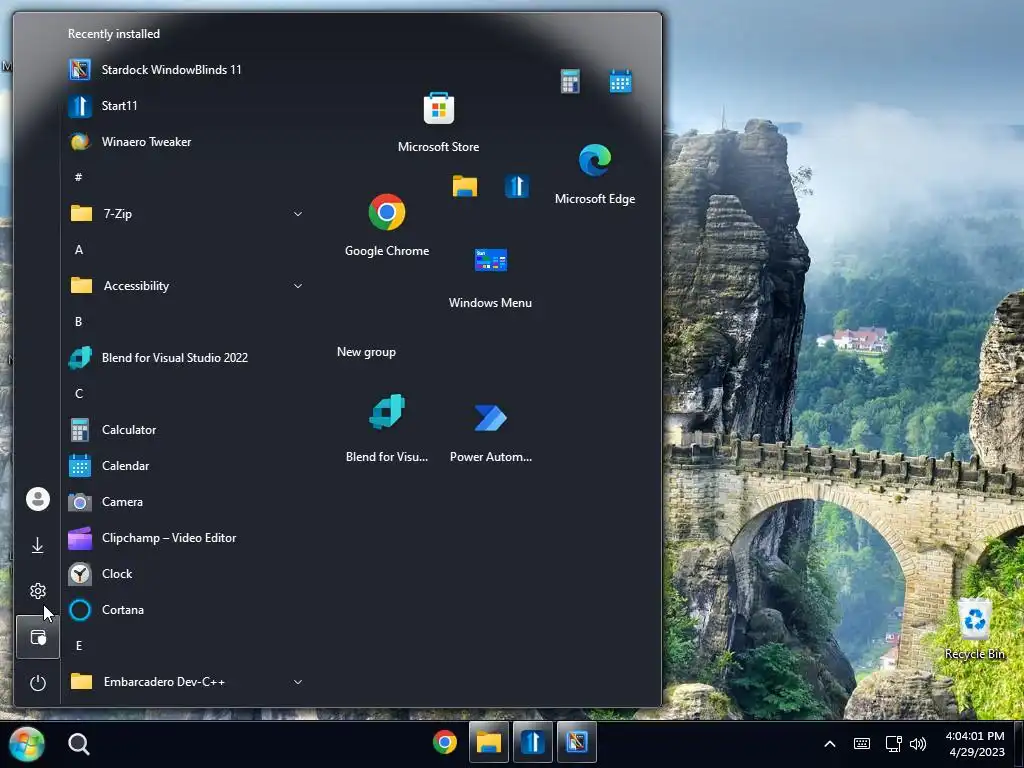Open the user account icon in sidebar
Image resolution: width=1024 pixels, height=768 pixels.
click(x=38, y=499)
